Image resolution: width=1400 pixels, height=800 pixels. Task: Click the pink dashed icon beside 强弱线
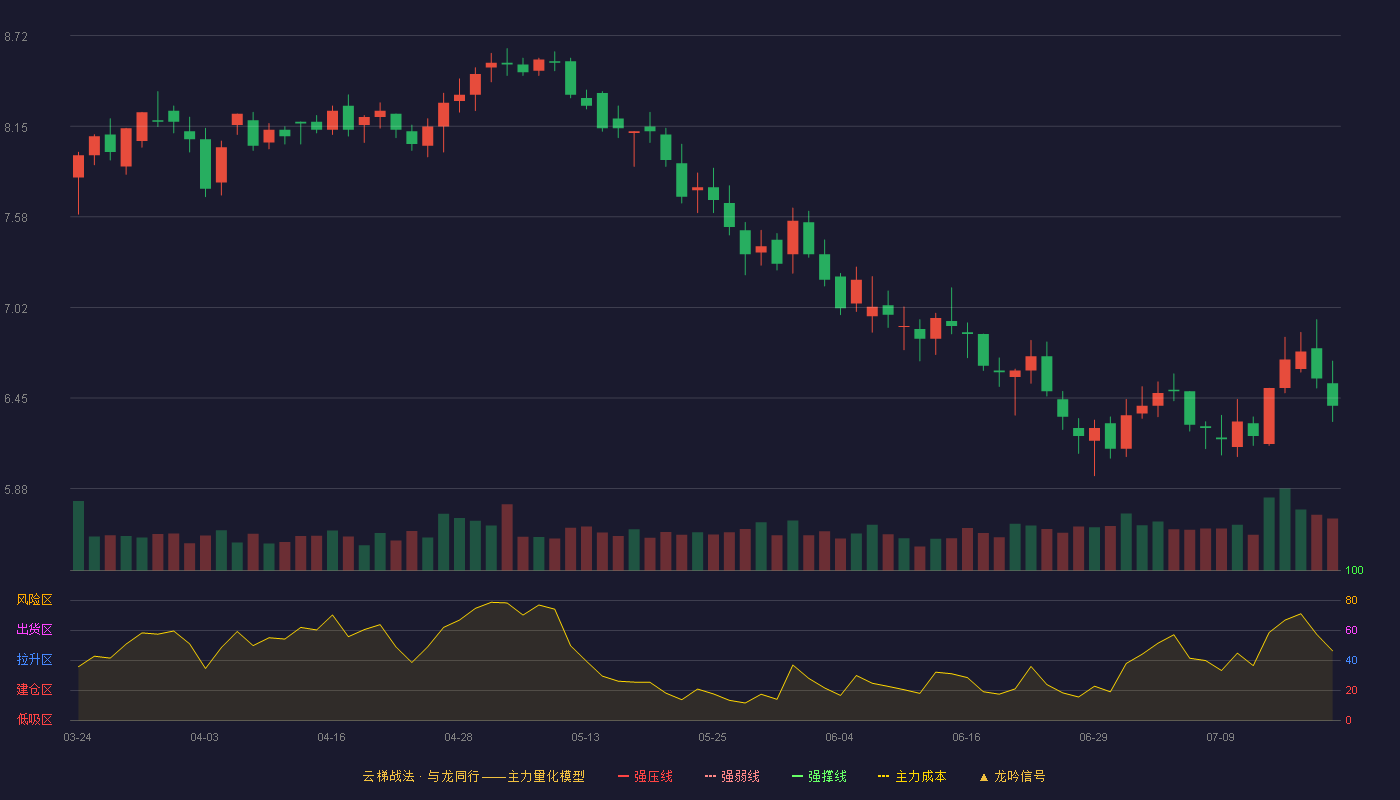coord(710,776)
